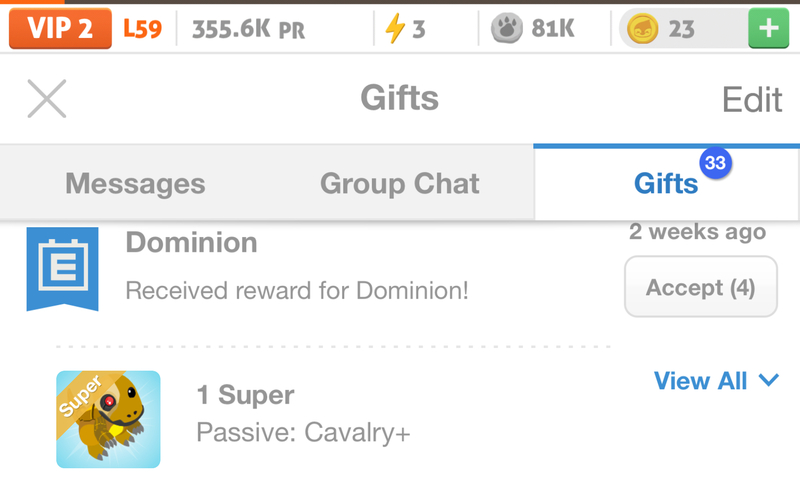Tap the Super Cavalry+ item thumbnail
The image size is (800, 485).
point(108,419)
